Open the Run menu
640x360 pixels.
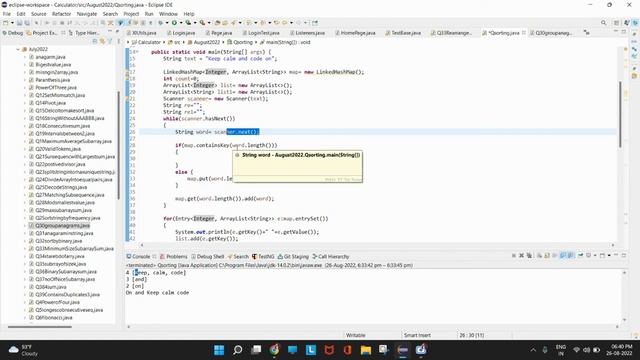(x=149, y=14)
